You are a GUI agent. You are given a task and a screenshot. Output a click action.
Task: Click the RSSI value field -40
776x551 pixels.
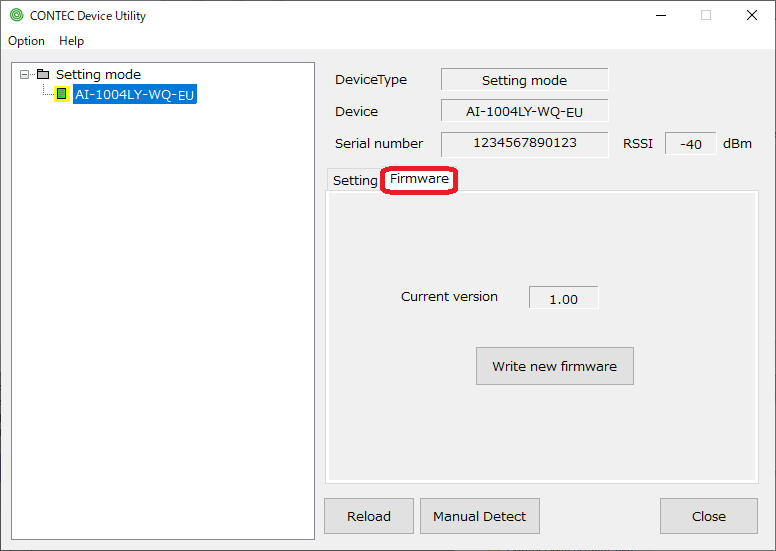[690, 144]
